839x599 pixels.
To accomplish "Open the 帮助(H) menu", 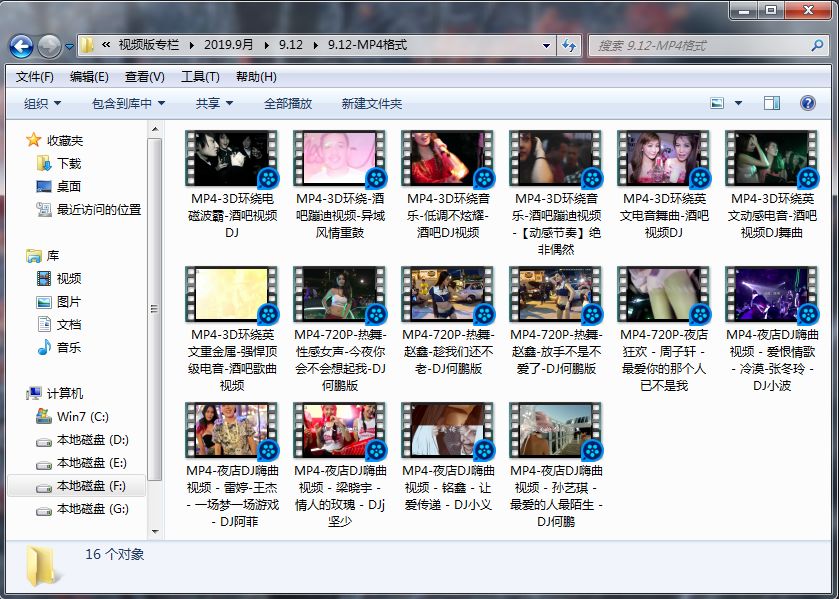I will (256, 77).
